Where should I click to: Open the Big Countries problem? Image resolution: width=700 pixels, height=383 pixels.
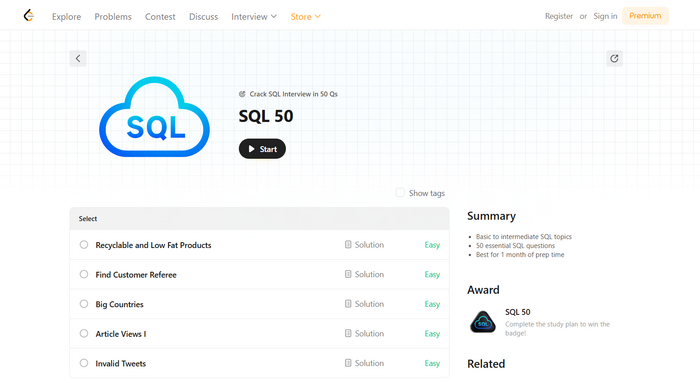(x=119, y=304)
